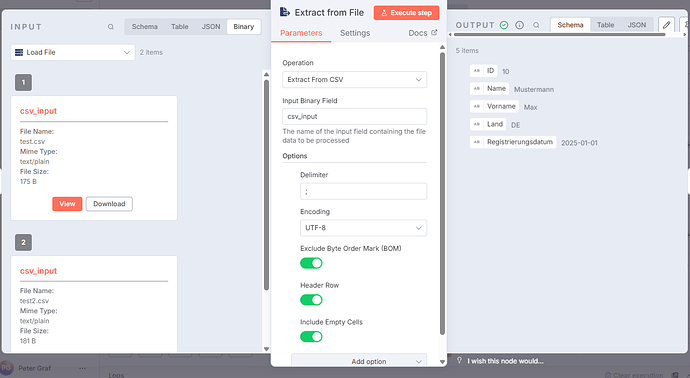Click the value 2025-01-01

tap(579, 143)
